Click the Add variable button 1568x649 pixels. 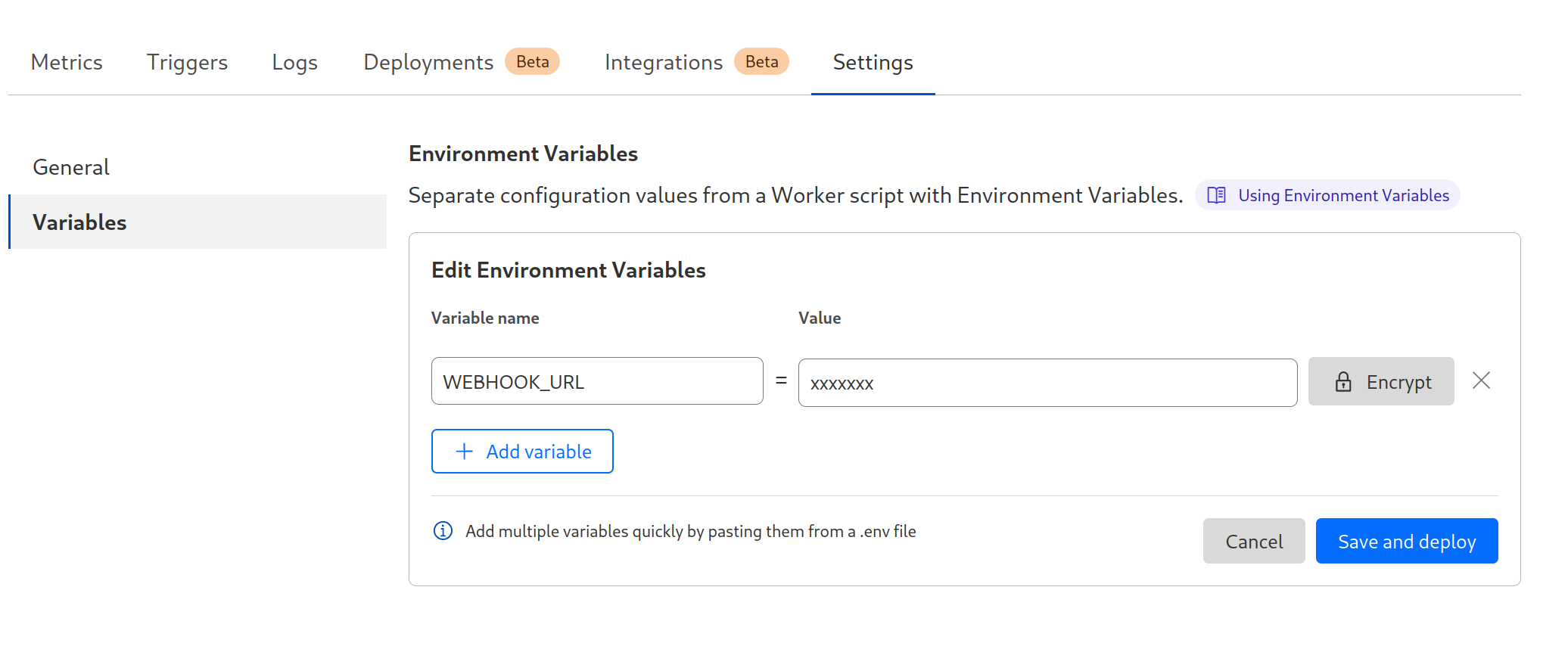pyautogui.click(x=522, y=452)
